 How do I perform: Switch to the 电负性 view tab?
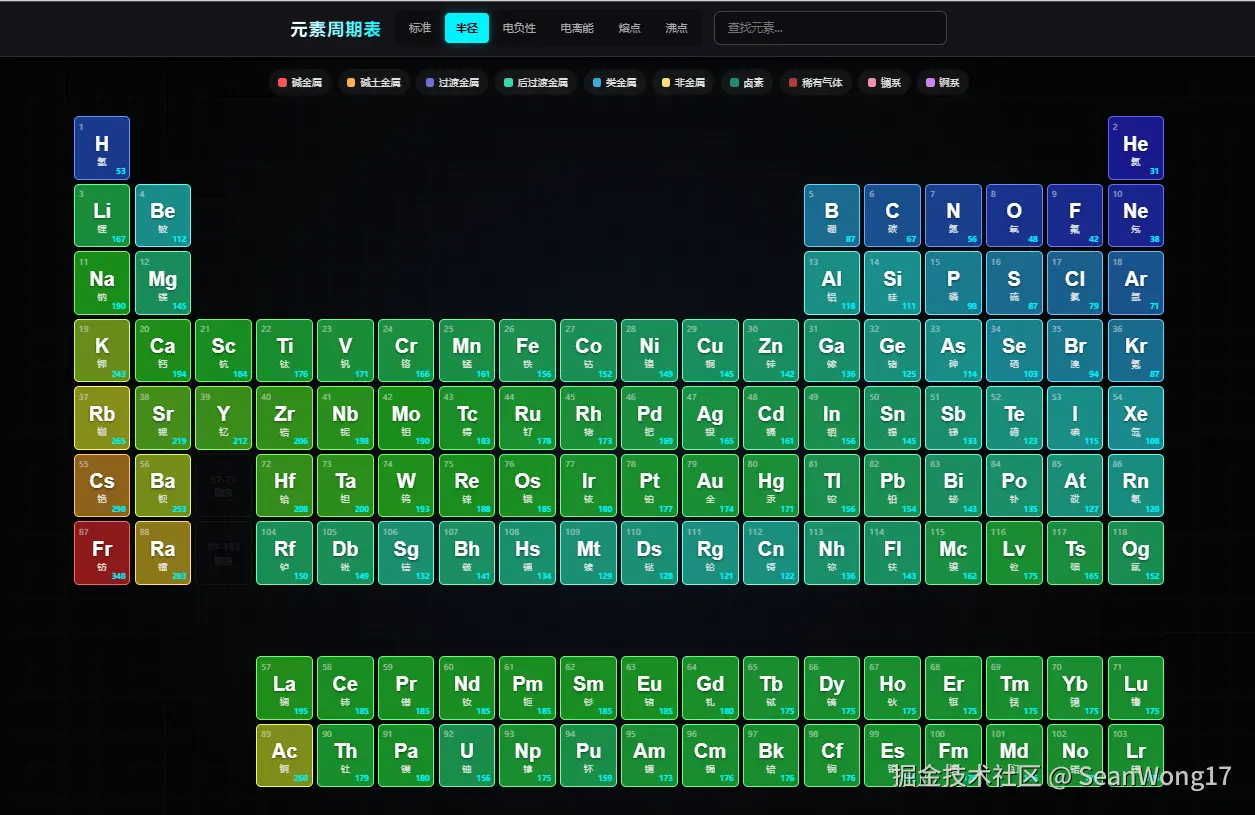pos(518,28)
